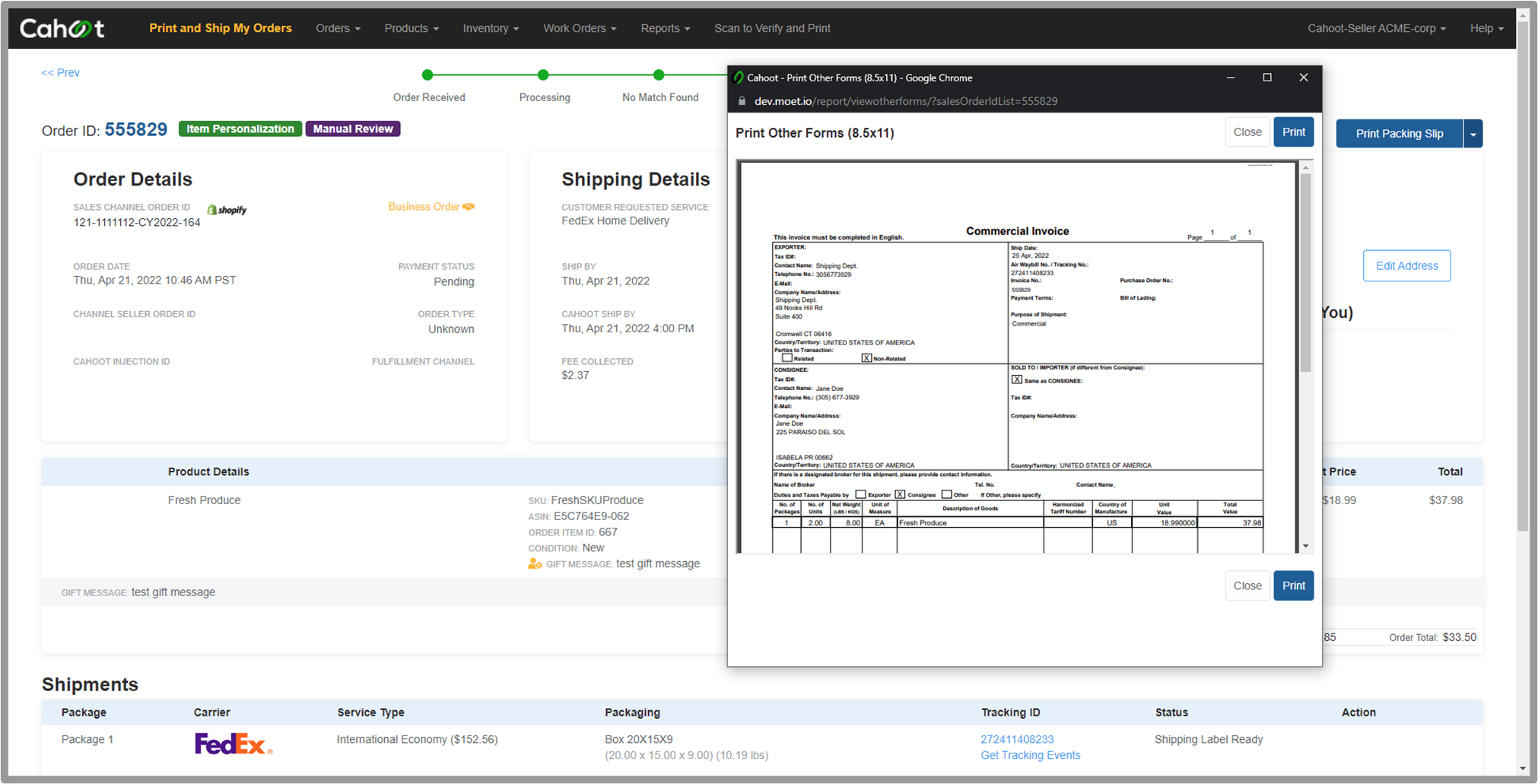
Task: Click the Commercial Invoice document preview
Action: (x=1018, y=357)
